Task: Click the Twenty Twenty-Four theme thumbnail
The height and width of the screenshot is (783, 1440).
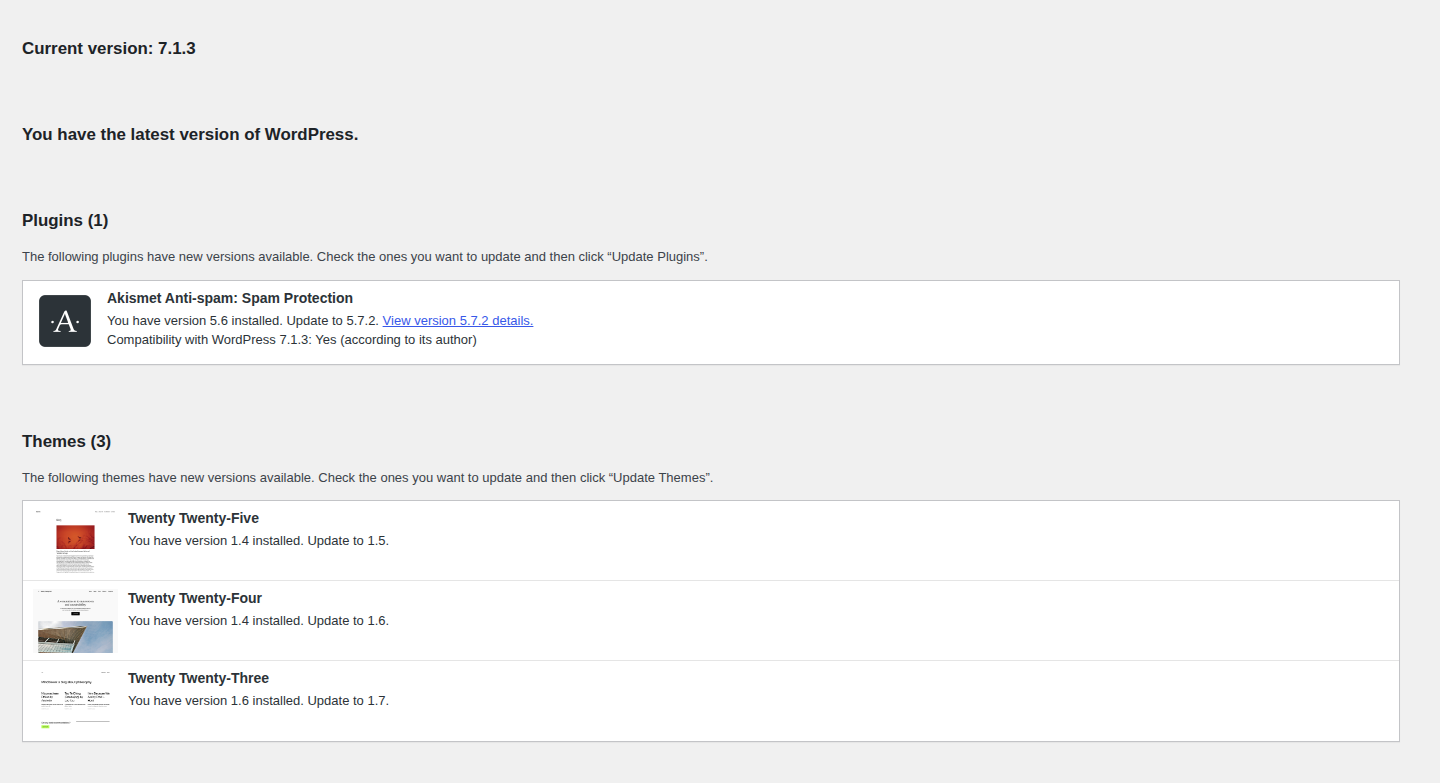Action: 76,621
